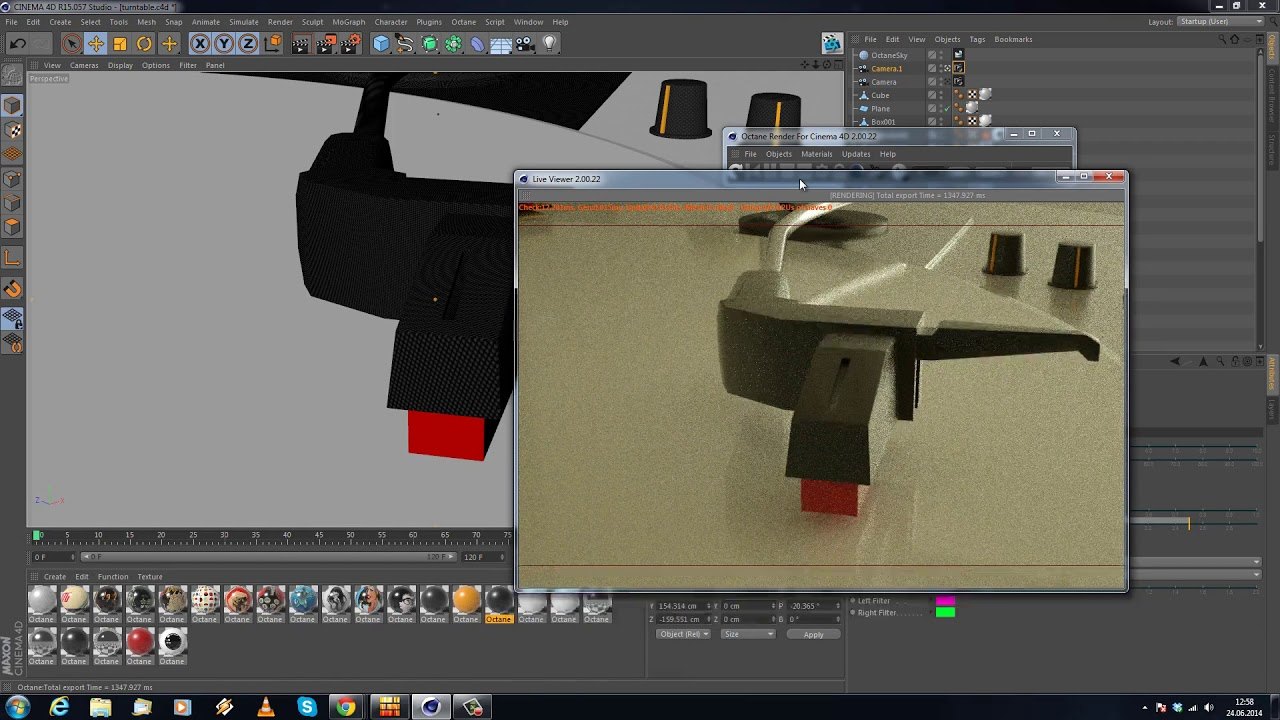Image resolution: width=1280 pixels, height=720 pixels.
Task: Select the Move tool in toolbar
Action: tap(95, 43)
